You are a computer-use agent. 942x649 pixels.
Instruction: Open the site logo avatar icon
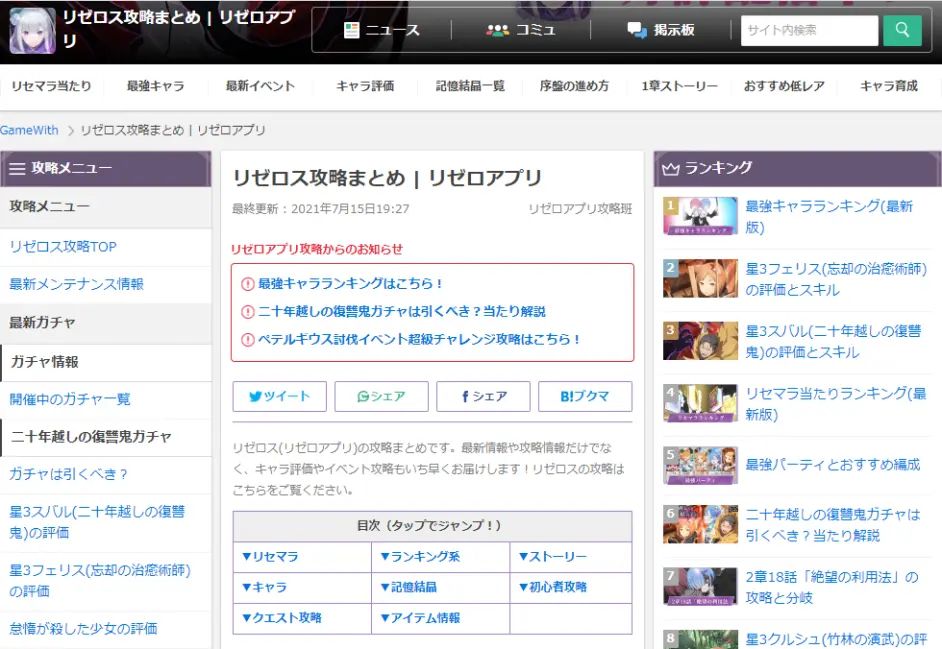point(32,30)
